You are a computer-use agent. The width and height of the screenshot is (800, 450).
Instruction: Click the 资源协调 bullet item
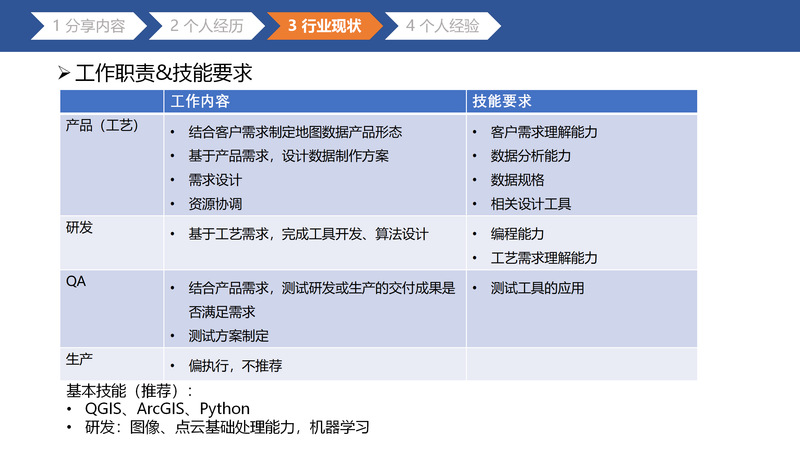coord(215,204)
